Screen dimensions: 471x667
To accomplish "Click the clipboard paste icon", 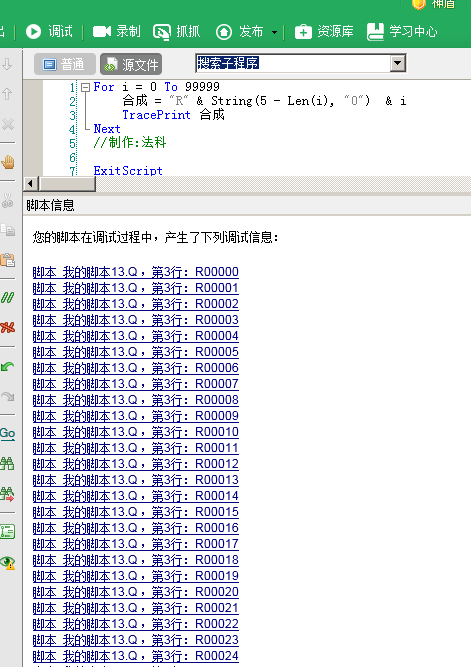I will click(x=8, y=259).
